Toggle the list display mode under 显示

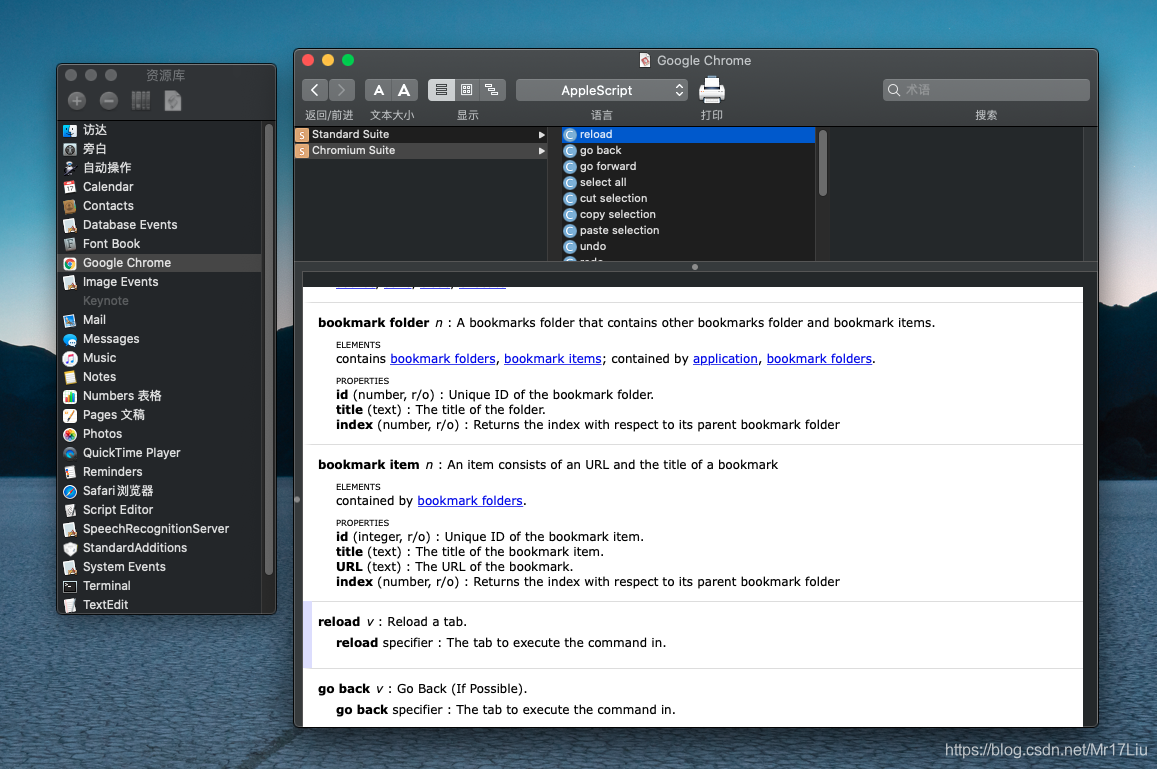coord(441,90)
